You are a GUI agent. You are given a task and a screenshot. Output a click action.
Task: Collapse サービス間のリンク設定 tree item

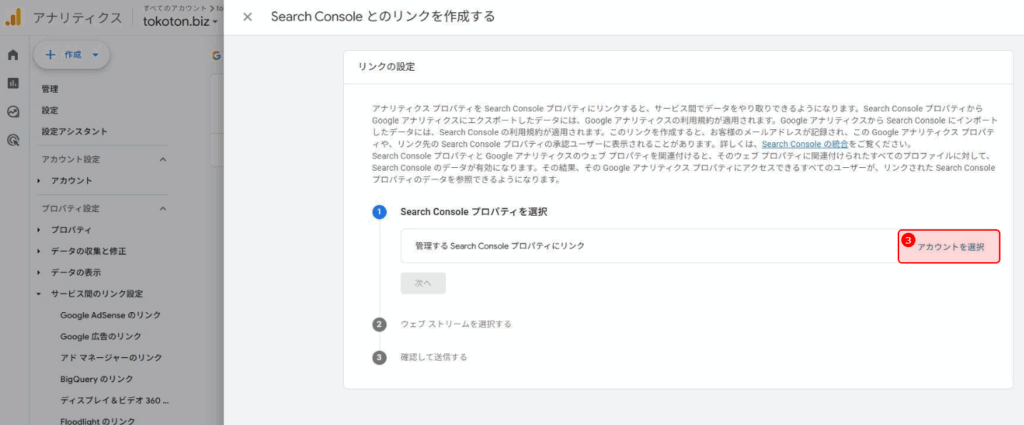click(39, 294)
